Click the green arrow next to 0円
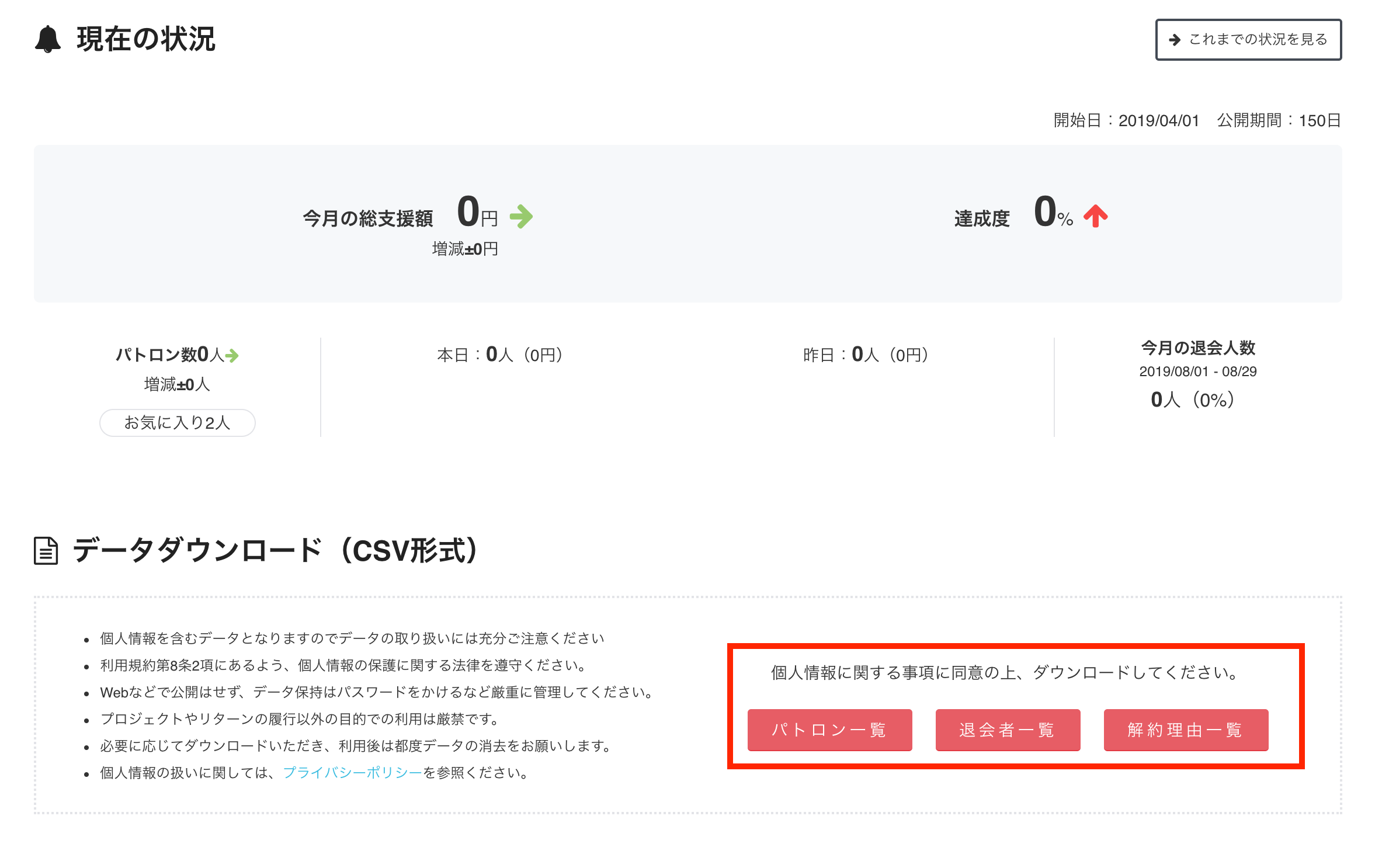Viewport: 1389px width, 868px height. pos(521,216)
